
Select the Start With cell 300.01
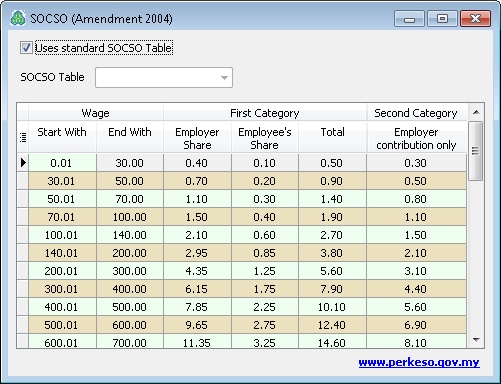point(62,289)
